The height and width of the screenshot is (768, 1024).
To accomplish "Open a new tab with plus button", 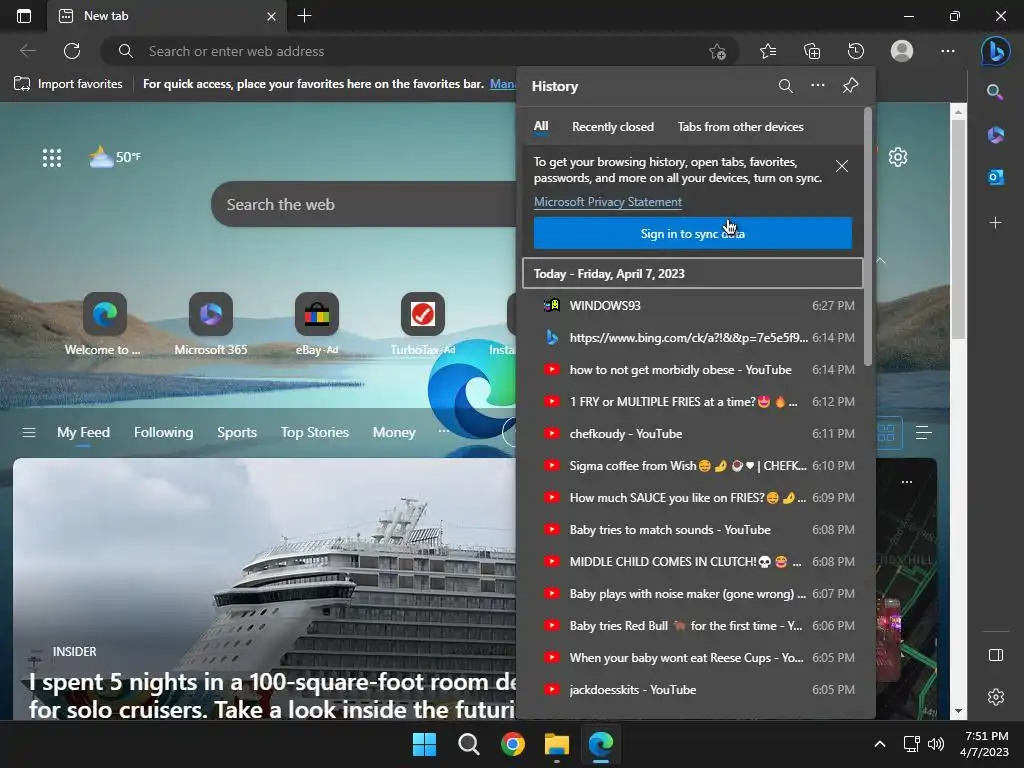I will [304, 16].
